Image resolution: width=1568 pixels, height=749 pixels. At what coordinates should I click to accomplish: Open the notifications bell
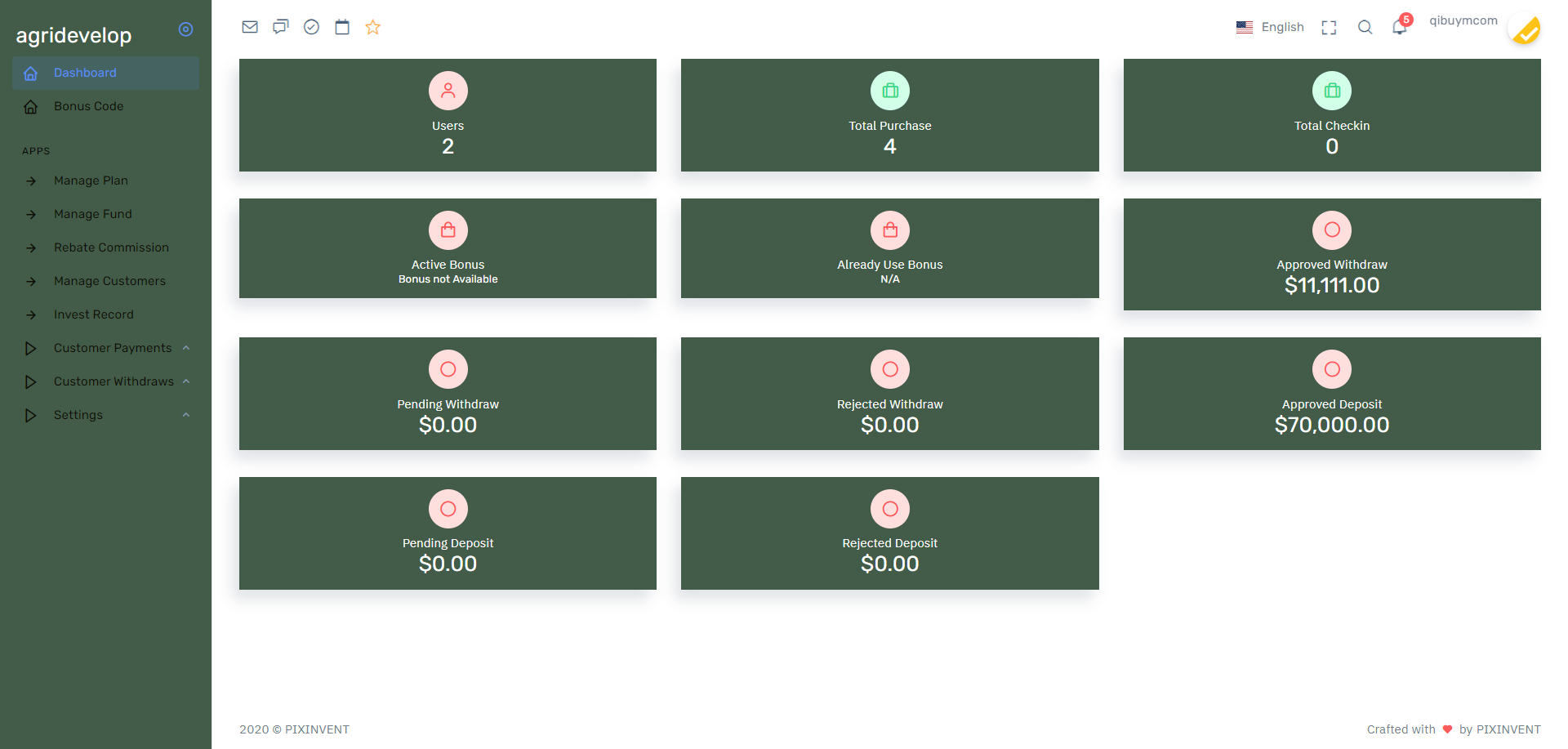[x=1399, y=27]
